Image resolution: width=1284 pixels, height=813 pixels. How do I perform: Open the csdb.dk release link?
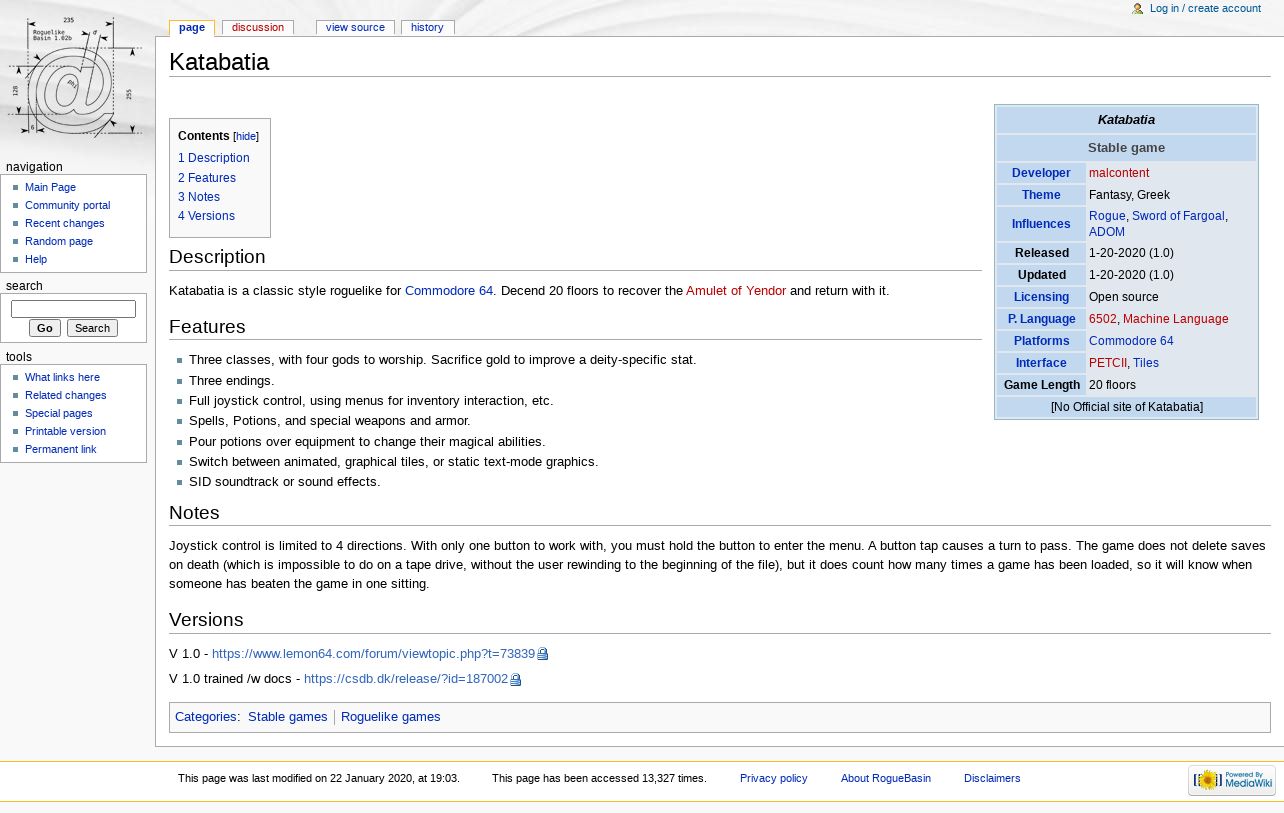[x=405, y=679]
